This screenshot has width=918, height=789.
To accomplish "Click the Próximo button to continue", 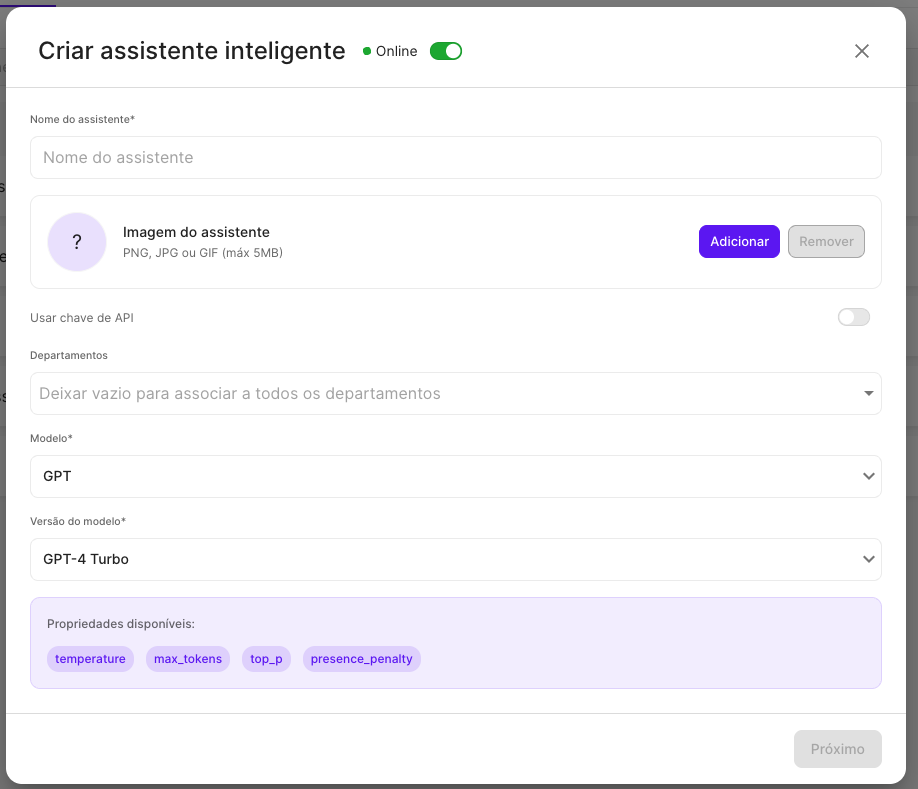I will [x=837, y=749].
